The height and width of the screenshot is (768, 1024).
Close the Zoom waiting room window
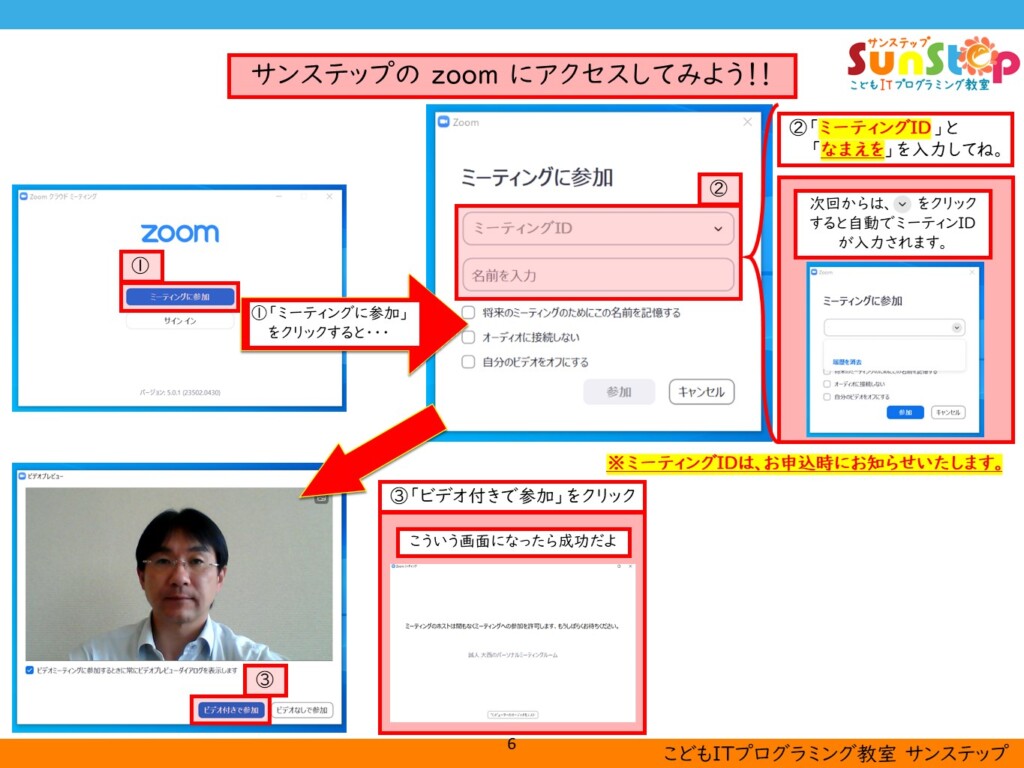coord(630,566)
